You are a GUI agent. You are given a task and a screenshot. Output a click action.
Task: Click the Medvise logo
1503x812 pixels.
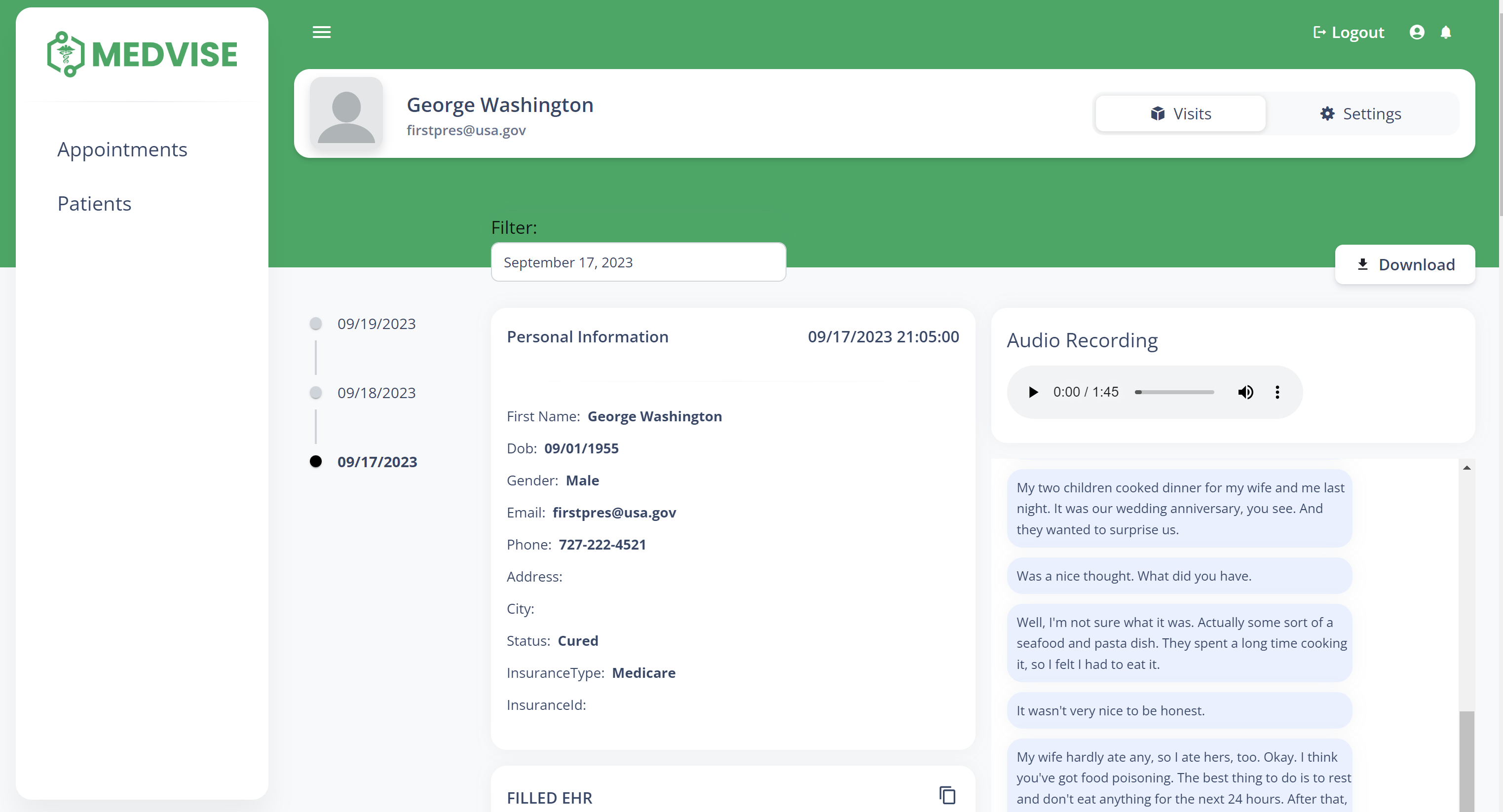(x=142, y=54)
